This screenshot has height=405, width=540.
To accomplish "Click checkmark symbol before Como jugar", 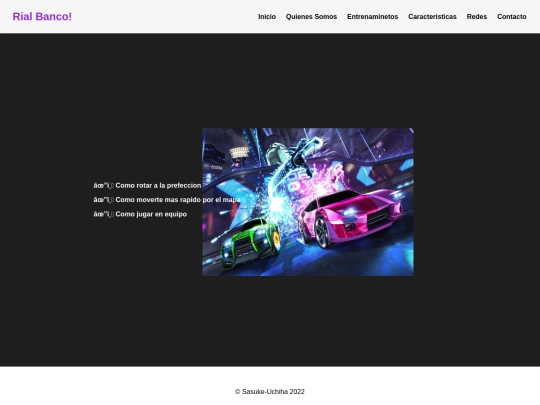I will (x=104, y=214).
